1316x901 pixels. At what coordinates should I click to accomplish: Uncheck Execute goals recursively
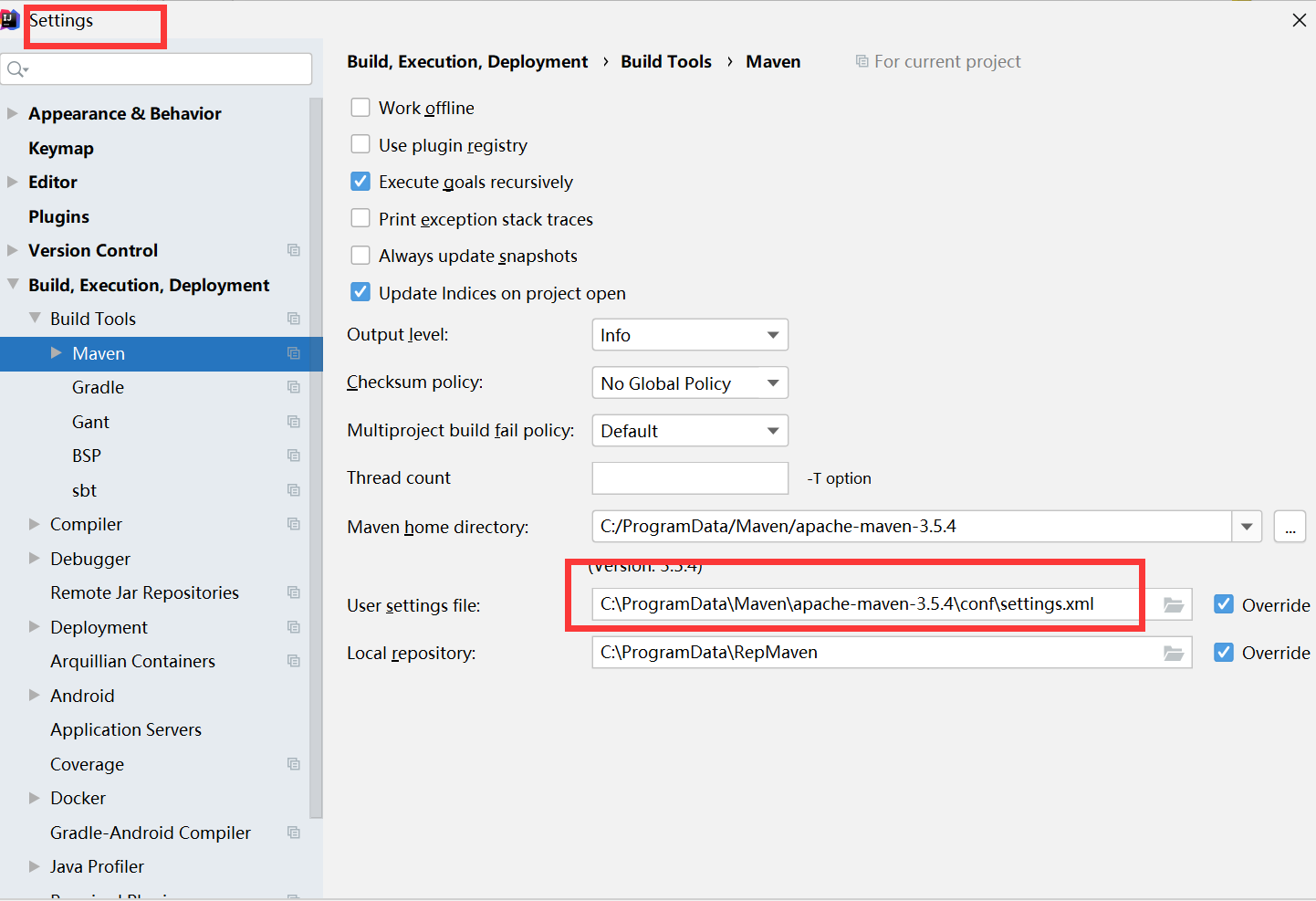[x=360, y=182]
